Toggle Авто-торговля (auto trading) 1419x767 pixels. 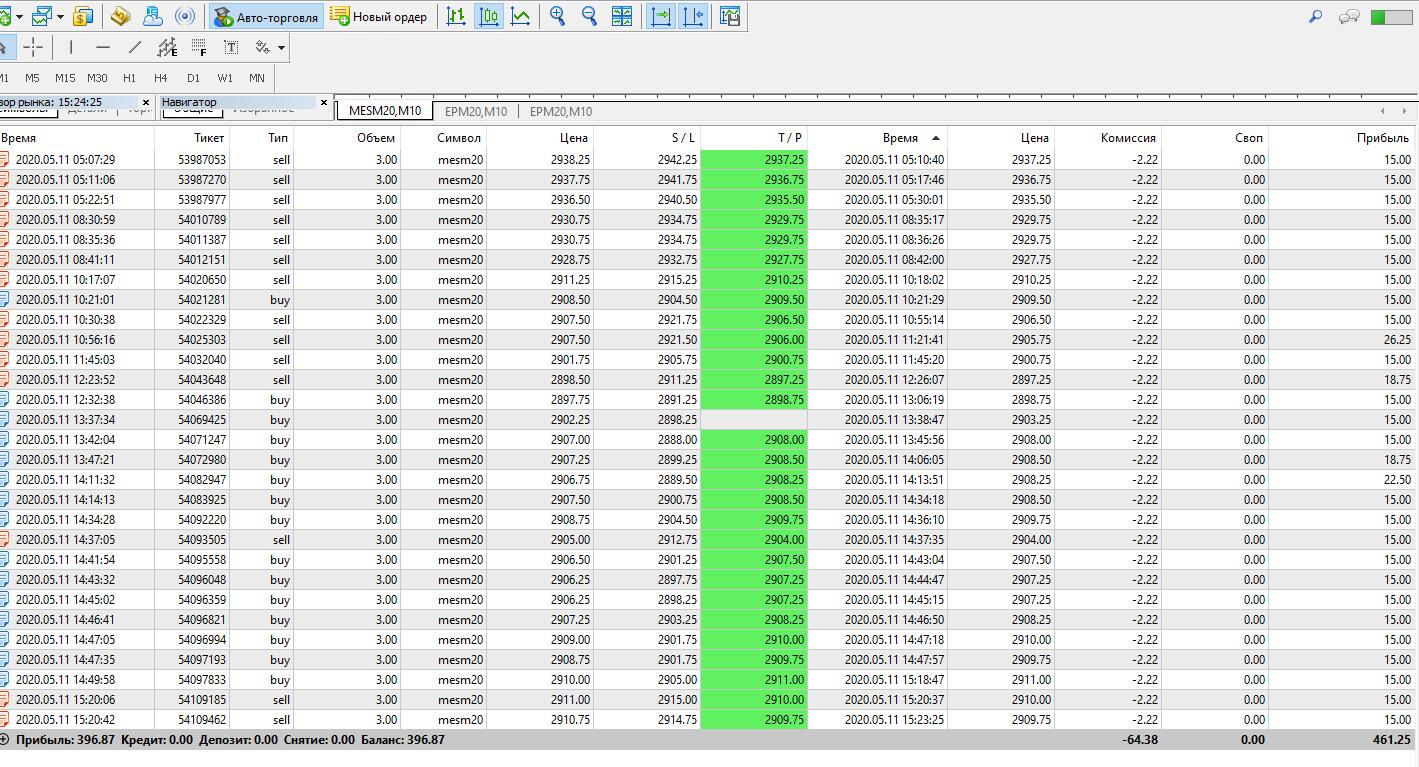267,16
